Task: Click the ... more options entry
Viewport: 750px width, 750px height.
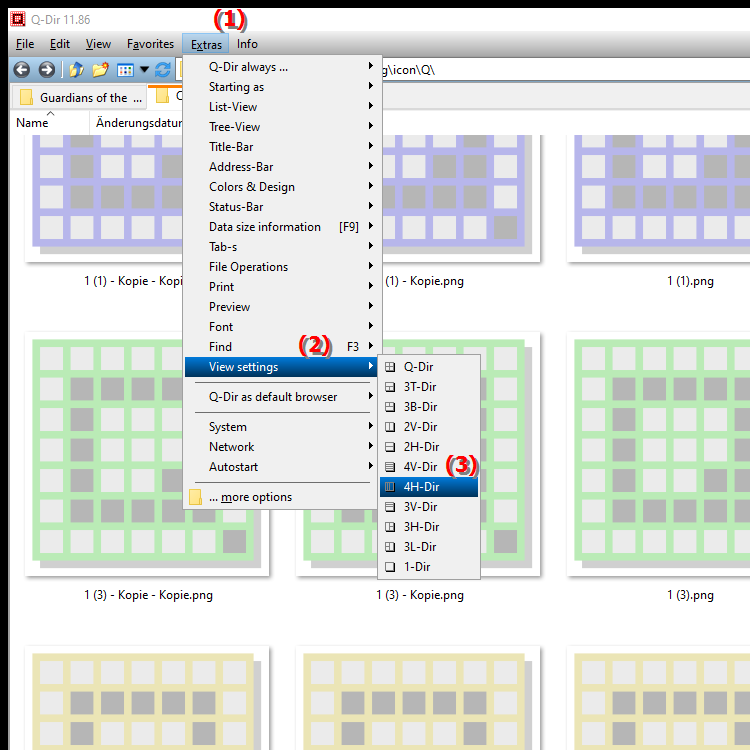Action: (x=283, y=497)
